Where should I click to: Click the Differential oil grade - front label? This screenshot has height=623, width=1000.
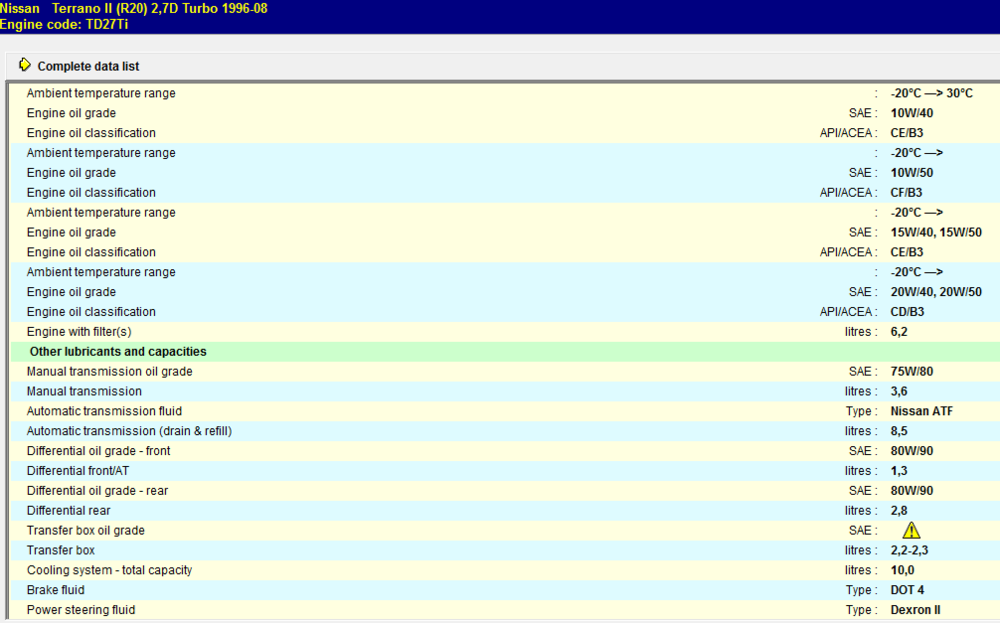click(98, 451)
